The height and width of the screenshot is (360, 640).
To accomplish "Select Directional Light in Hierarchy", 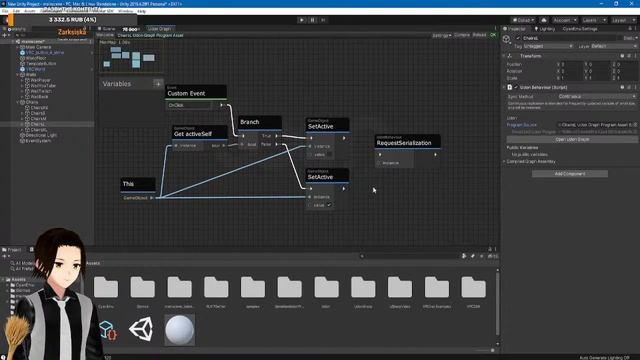I will [x=39, y=136].
